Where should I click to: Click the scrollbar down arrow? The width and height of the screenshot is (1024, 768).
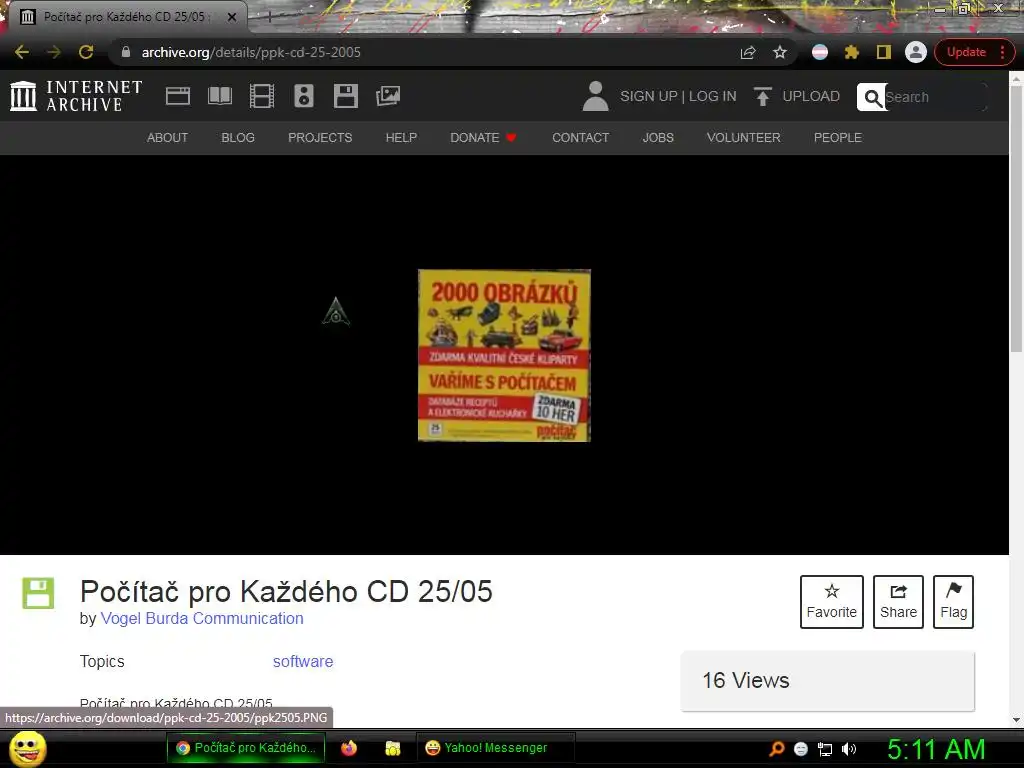[1016, 720]
